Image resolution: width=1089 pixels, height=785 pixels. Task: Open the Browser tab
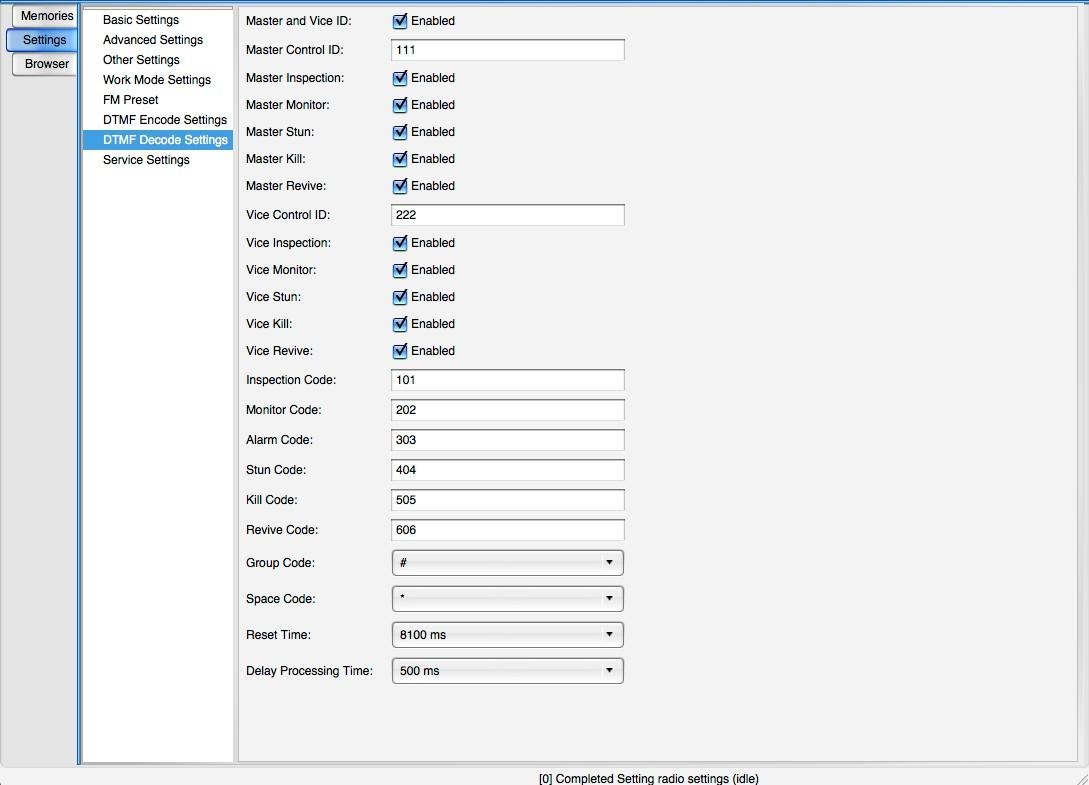tap(46, 64)
